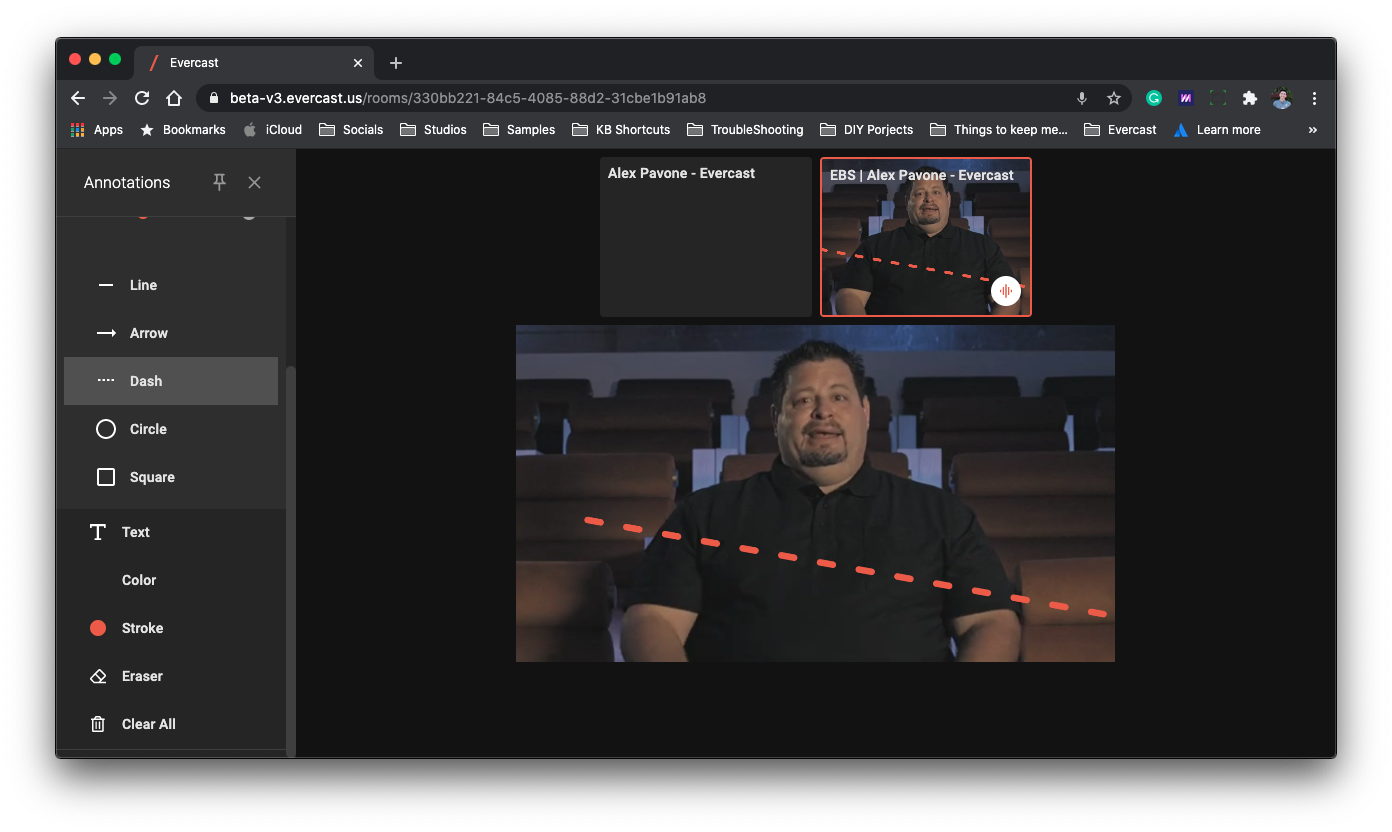
Task: Go back in browser history
Action: pos(78,98)
